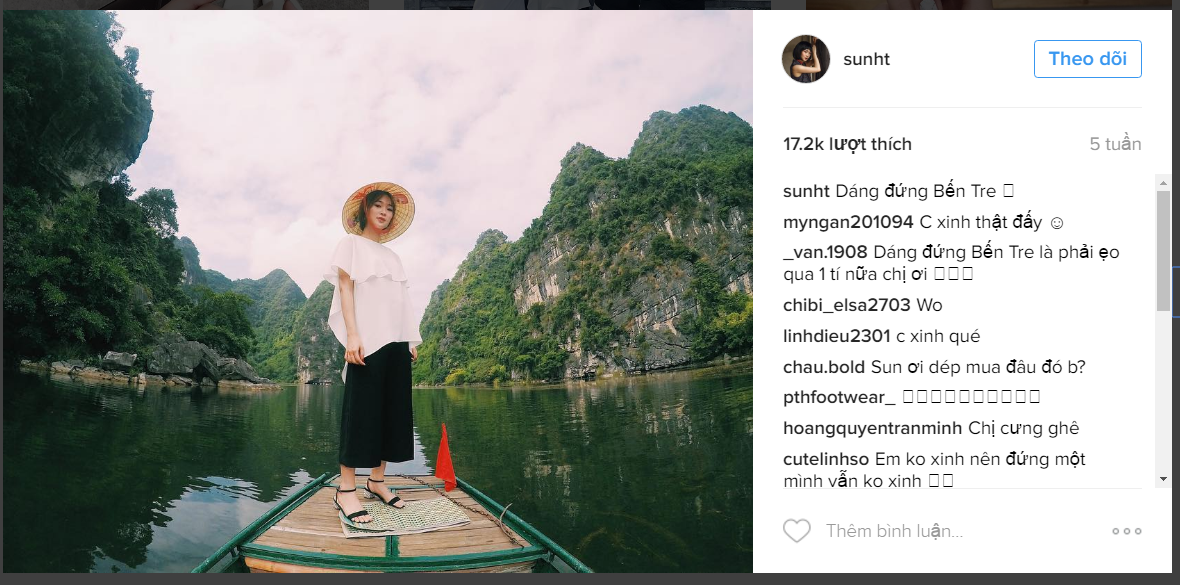Image resolution: width=1180 pixels, height=585 pixels.
Task: Like the post with the heart icon
Action: click(x=796, y=531)
